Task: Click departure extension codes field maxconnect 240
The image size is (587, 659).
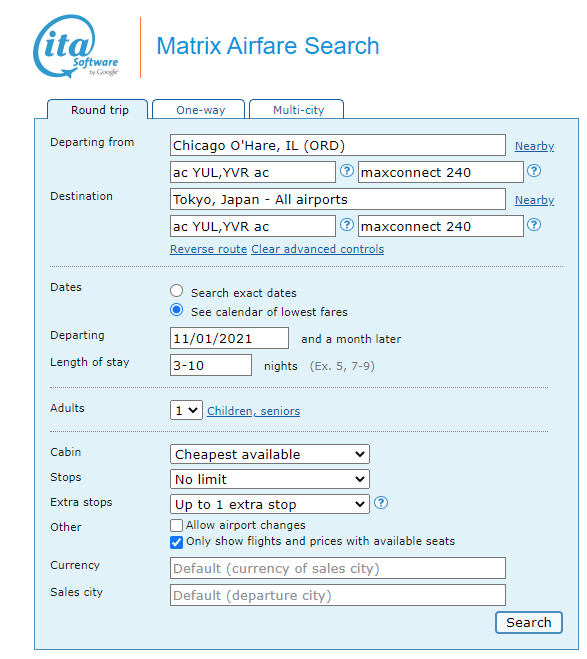Action: click(x=441, y=172)
